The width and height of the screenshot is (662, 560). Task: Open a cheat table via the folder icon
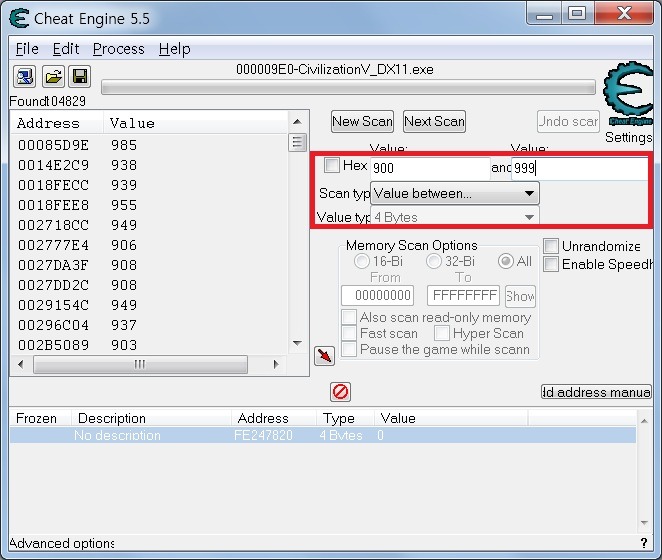53,76
